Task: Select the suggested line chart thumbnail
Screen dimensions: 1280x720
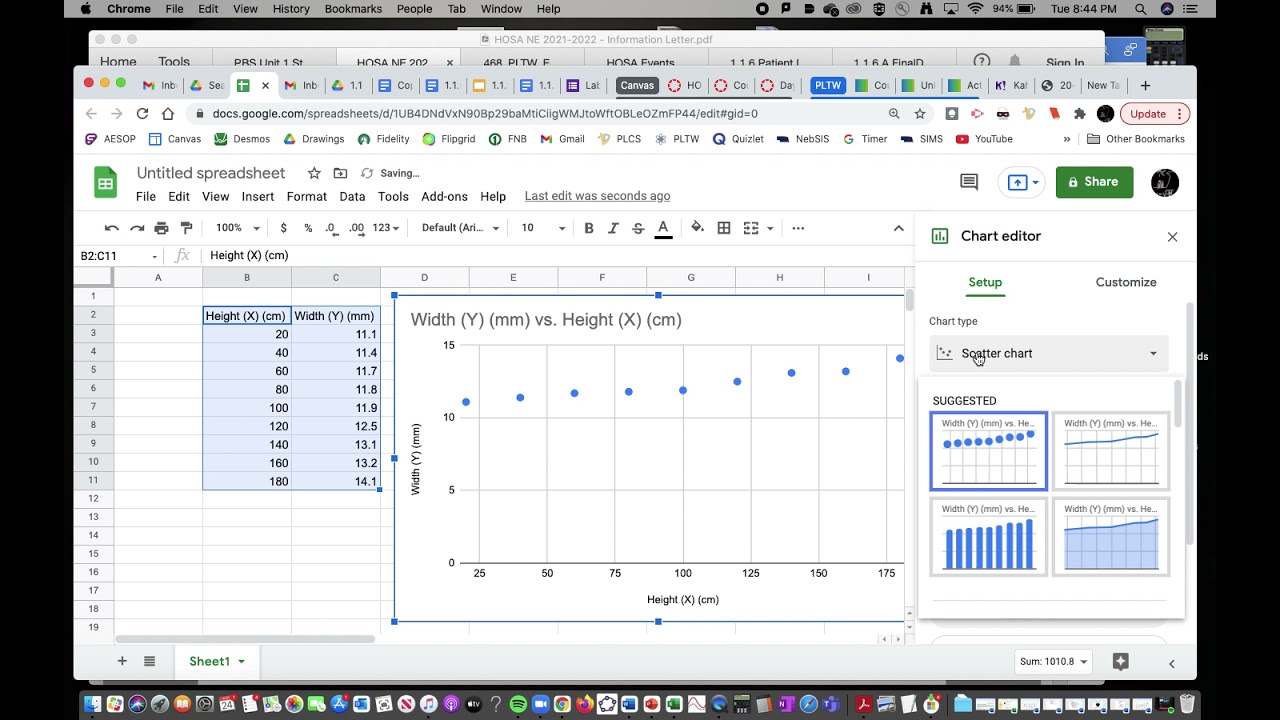Action: point(1111,451)
